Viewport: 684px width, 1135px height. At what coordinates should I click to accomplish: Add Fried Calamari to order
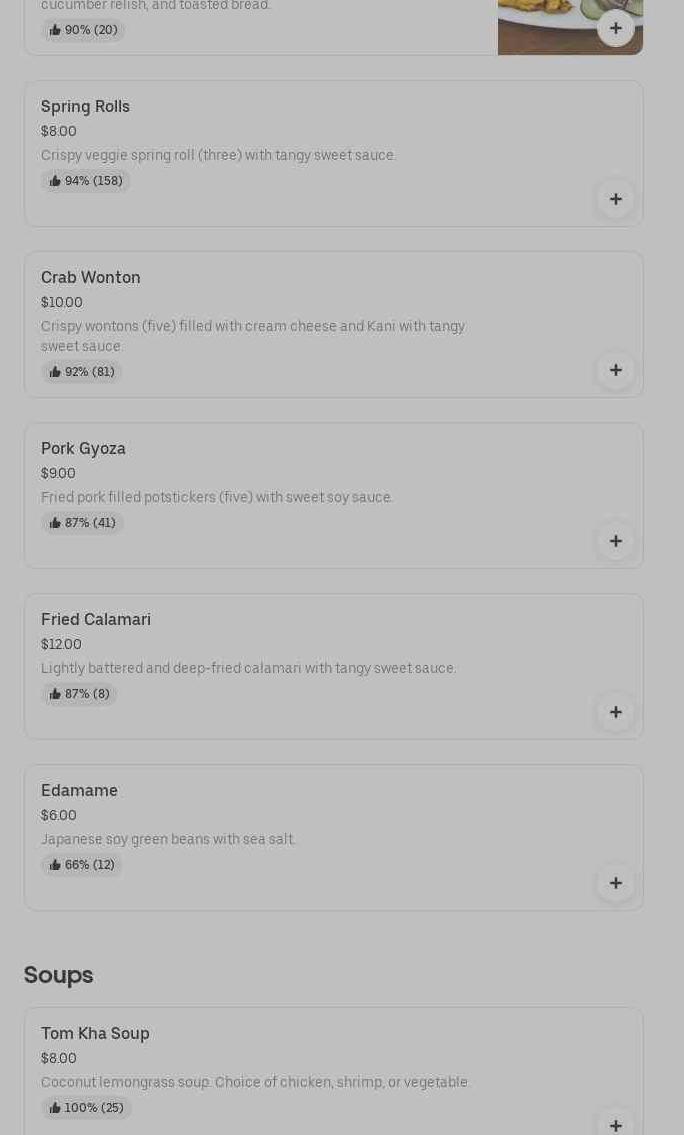(616, 712)
